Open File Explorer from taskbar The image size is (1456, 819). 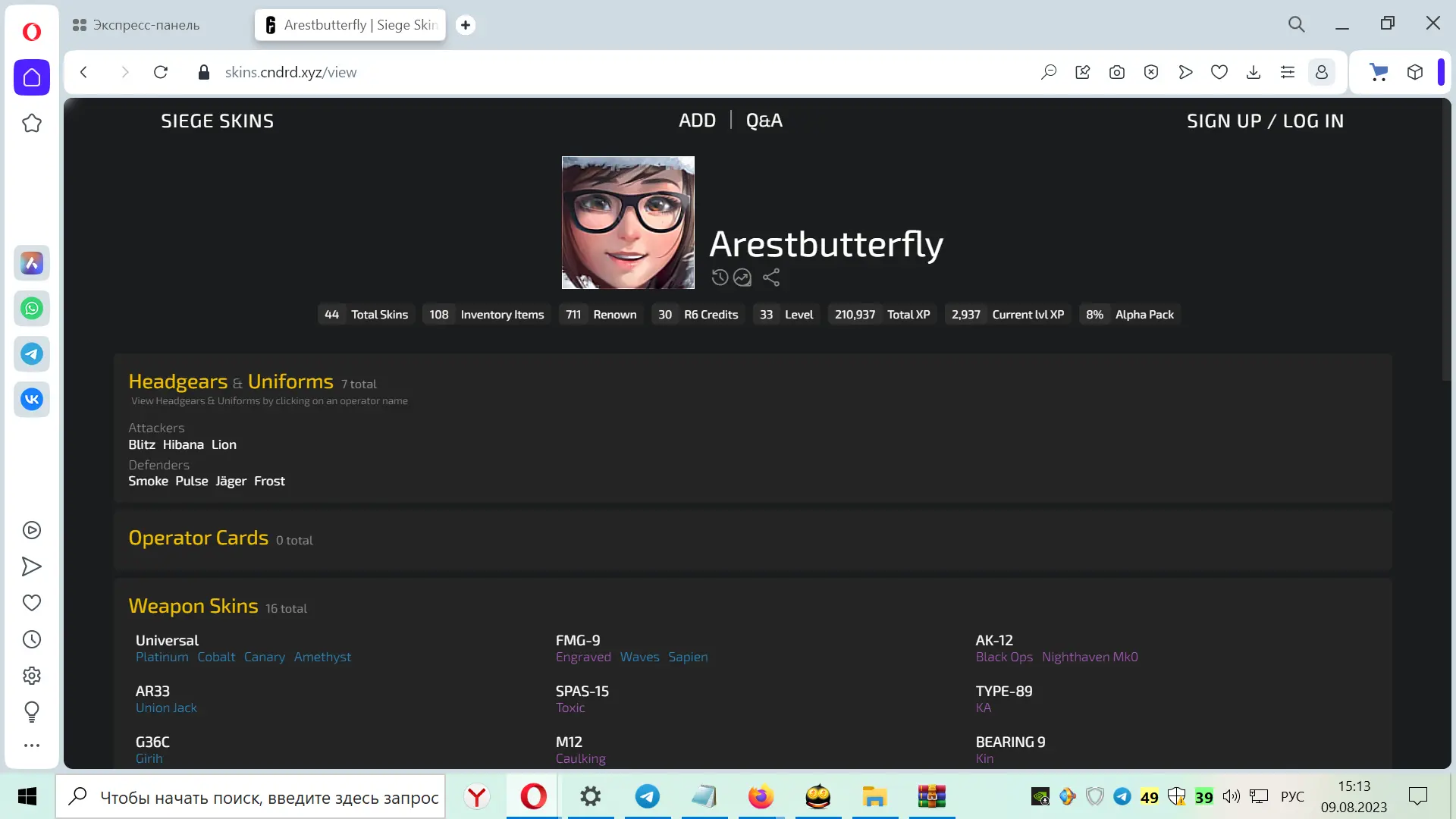pos(874,797)
